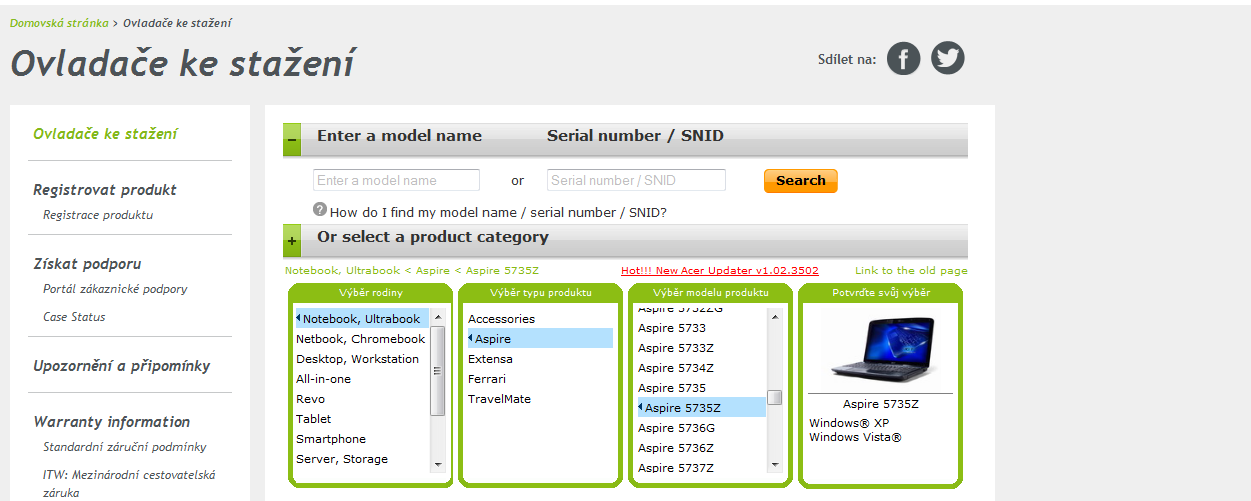The height and width of the screenshot is (501, 1251).
Task: Select Aspire 5735 model
Action: point(672,388)
